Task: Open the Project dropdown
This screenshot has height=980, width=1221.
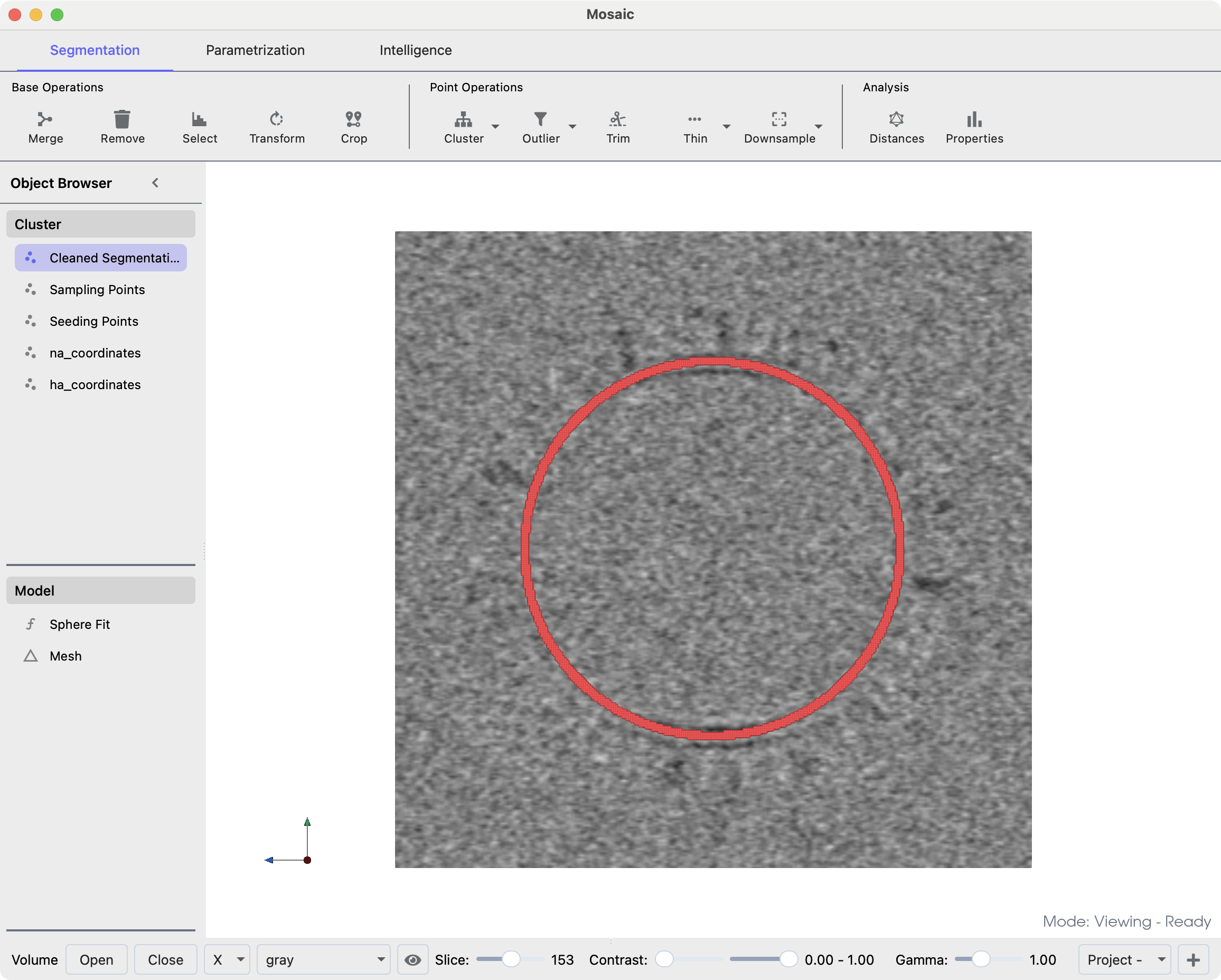Action: coord(1124,959)
